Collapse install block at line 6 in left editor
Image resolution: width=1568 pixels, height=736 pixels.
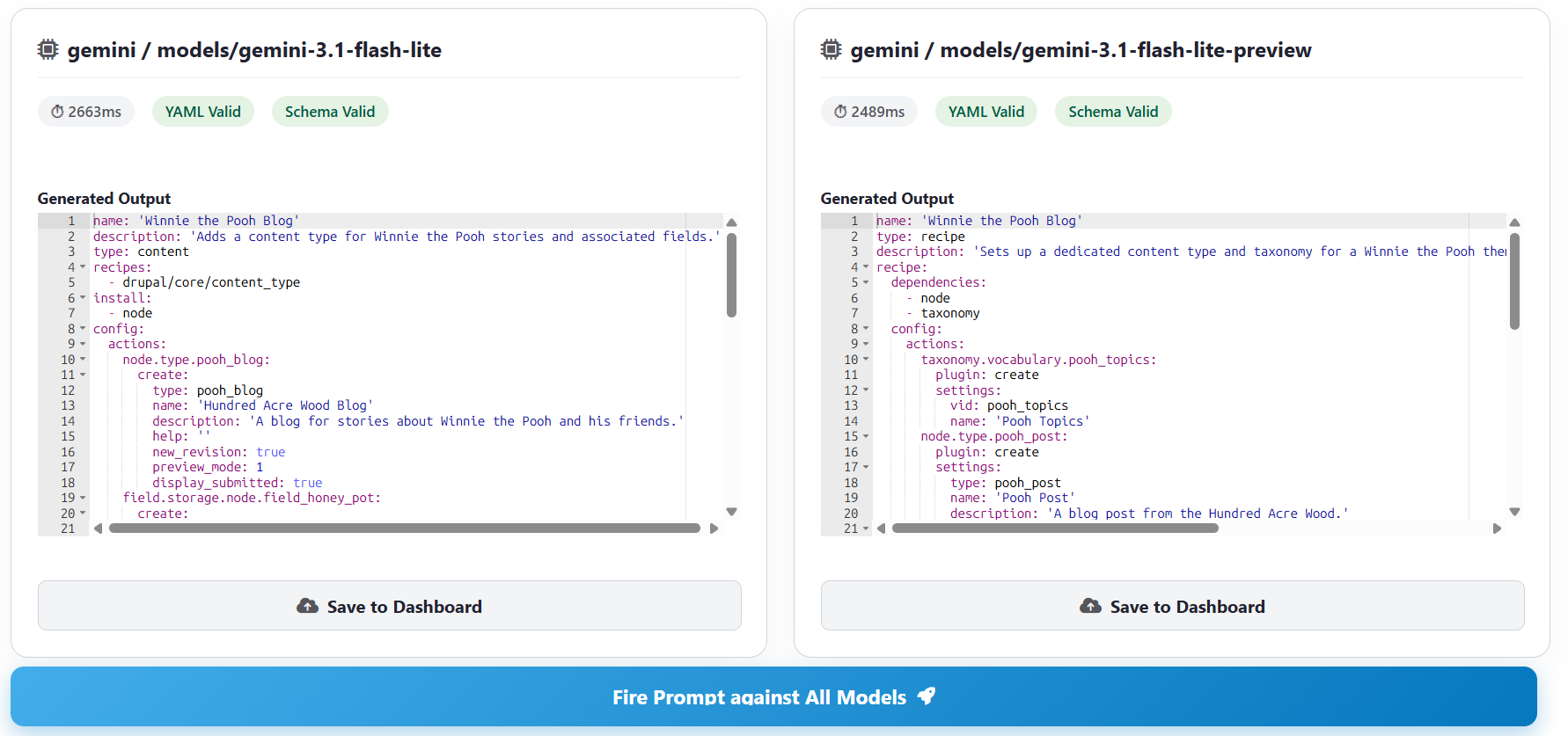tap(83, 298)
